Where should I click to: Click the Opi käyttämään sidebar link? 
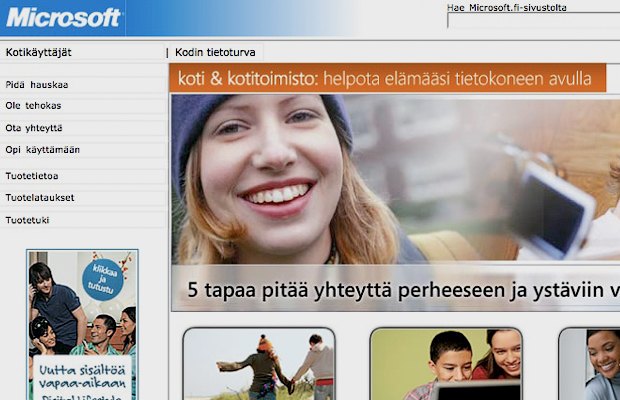(43, 150)
